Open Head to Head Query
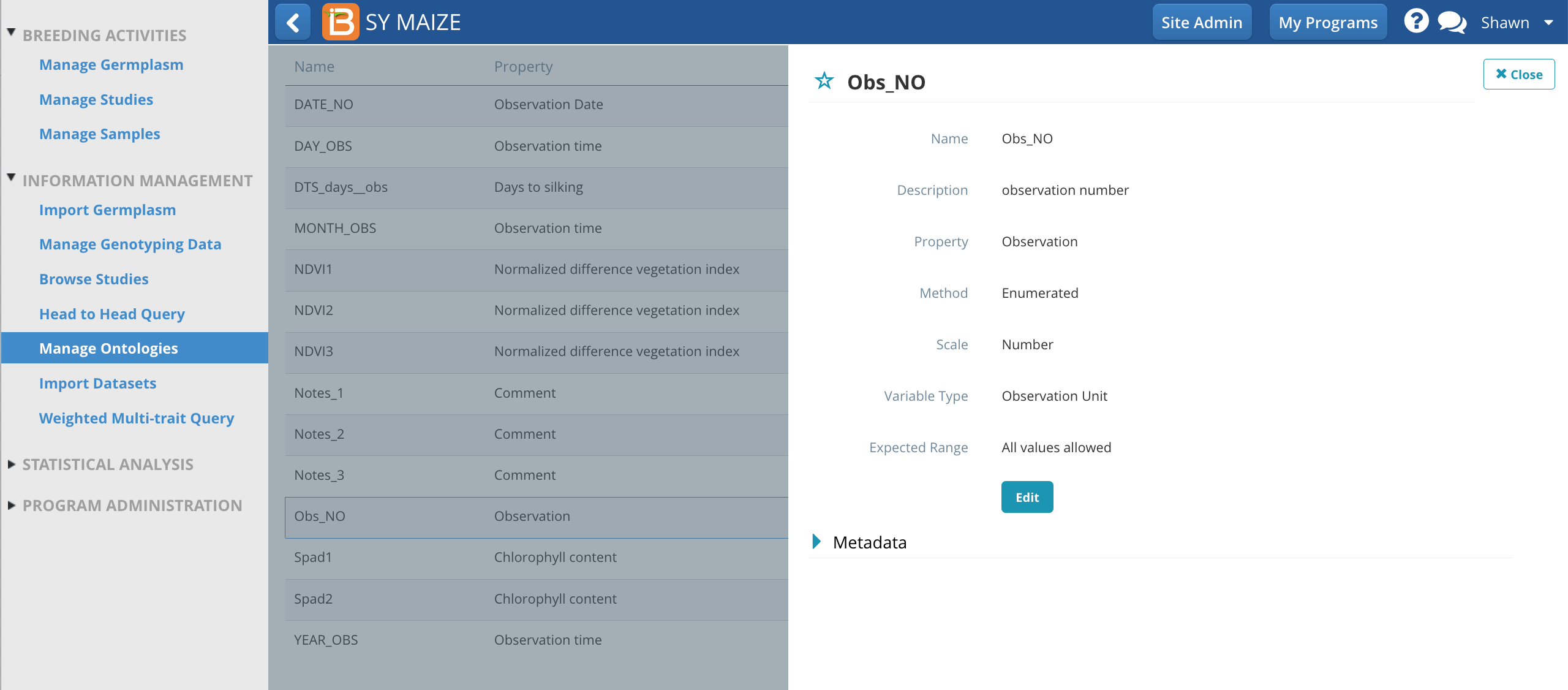1568x690 pixels. 112,314
